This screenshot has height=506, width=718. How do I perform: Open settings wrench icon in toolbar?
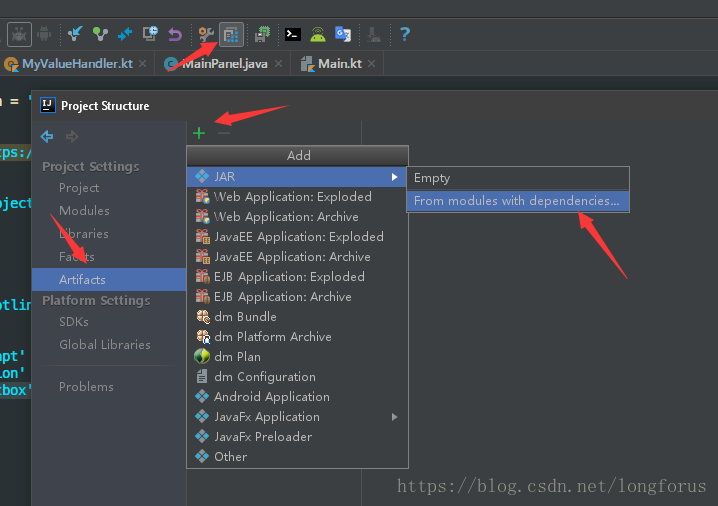tap(206, 34)
